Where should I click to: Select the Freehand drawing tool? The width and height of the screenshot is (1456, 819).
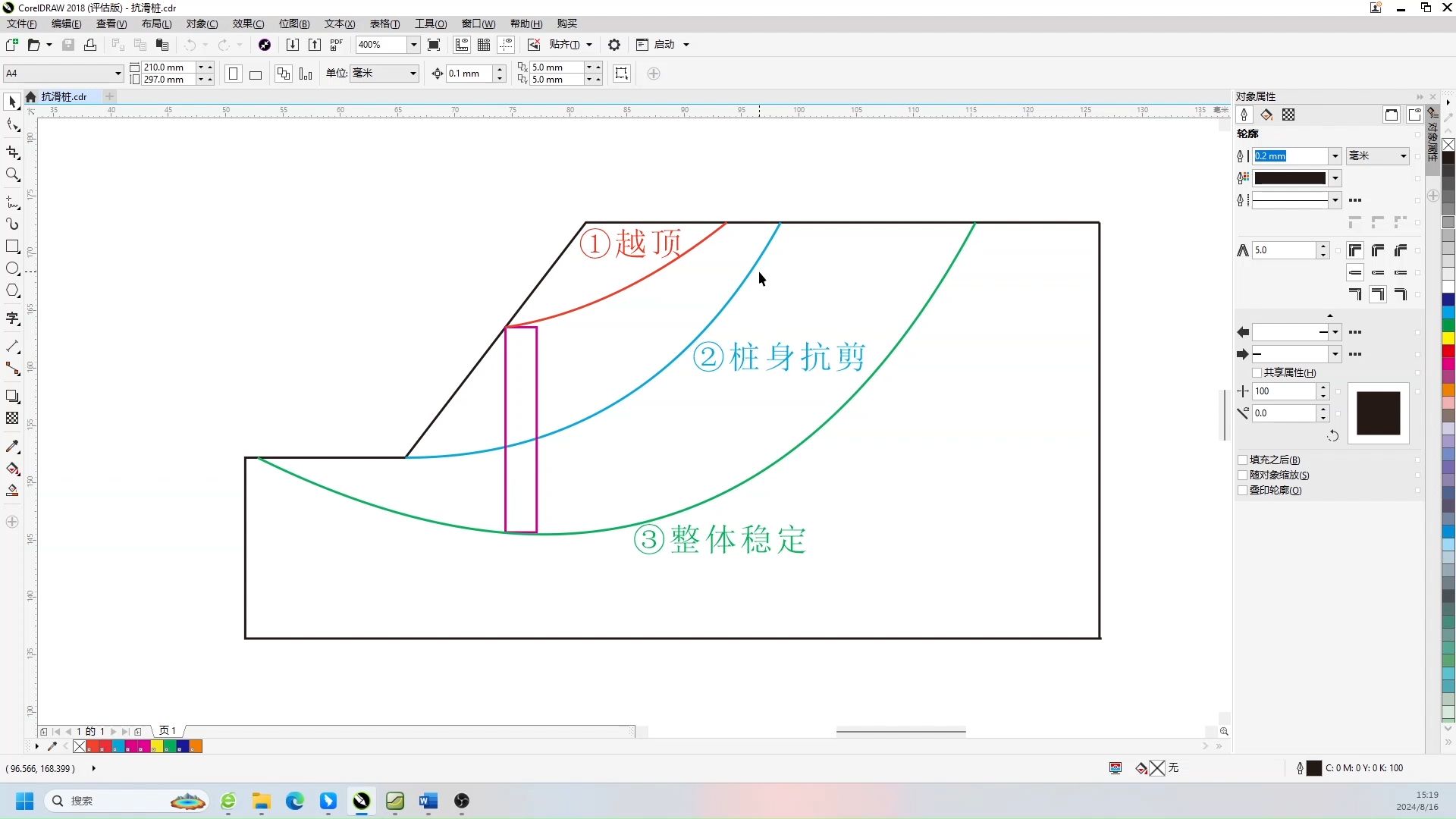coord(12,202)
